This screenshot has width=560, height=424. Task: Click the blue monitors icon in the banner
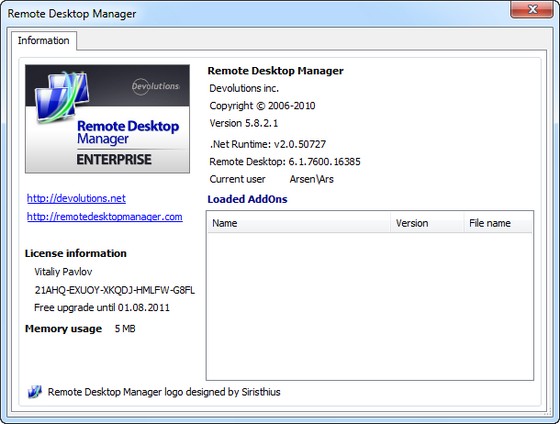pos(62,97)
